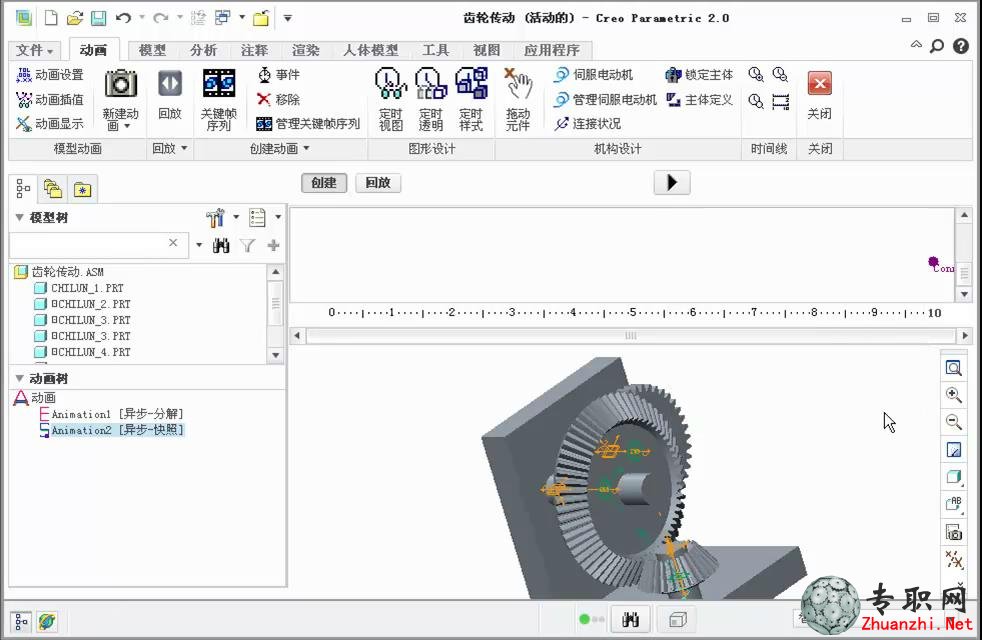Image resolution: width=982 pixels, height=640 pixels.
Task: Click the binoculars search icon in model tree
Action: tap(221, 245)
